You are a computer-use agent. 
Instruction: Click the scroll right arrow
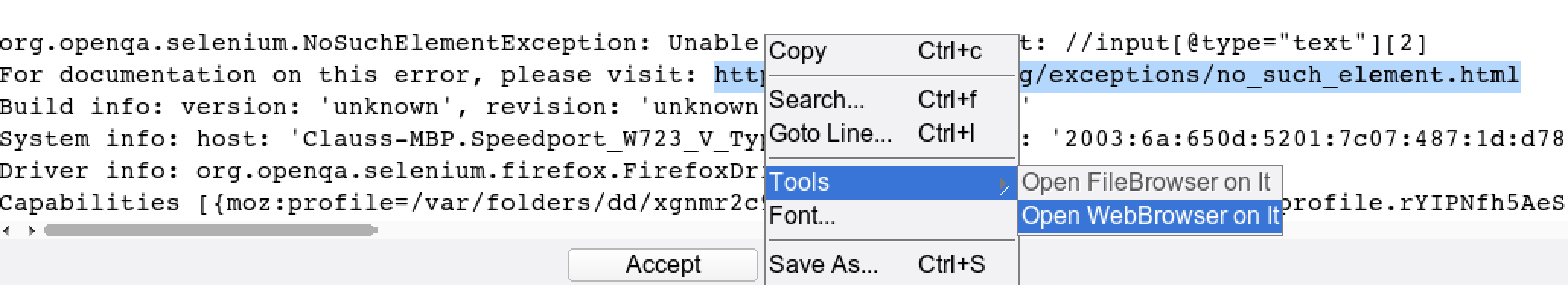(31, 230)
